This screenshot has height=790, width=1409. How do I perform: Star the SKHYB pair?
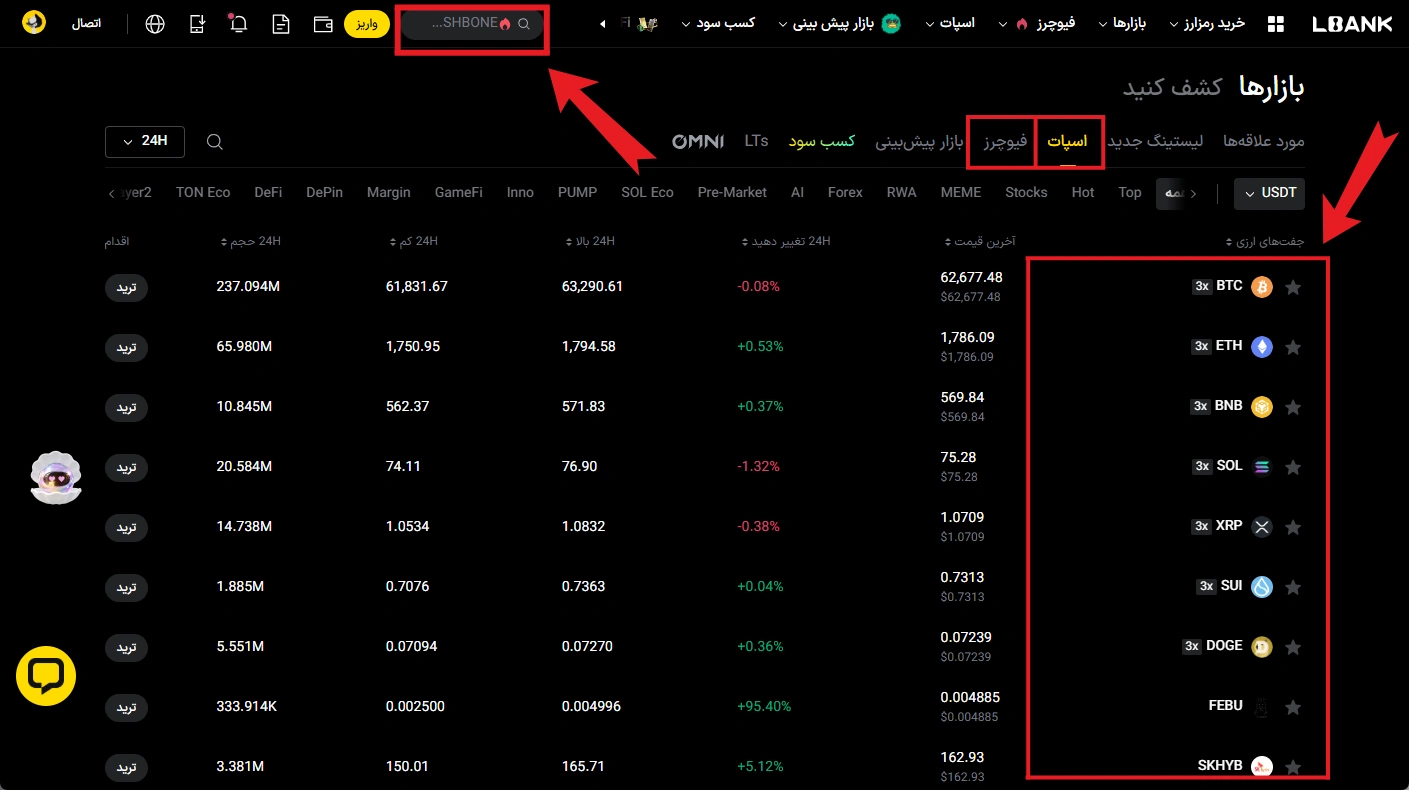pos(1293,768)
